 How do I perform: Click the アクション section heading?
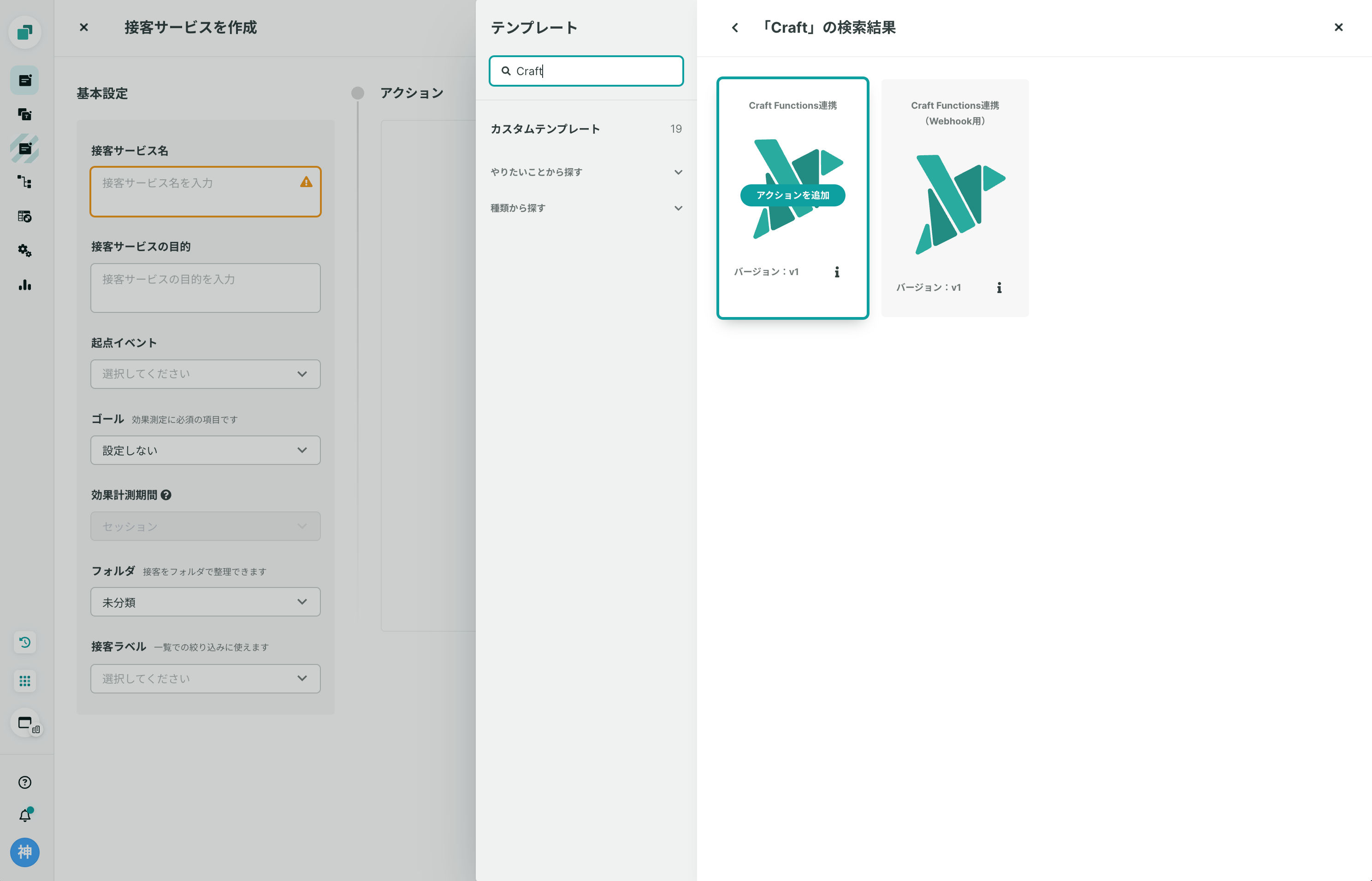[x=412, y=93]
